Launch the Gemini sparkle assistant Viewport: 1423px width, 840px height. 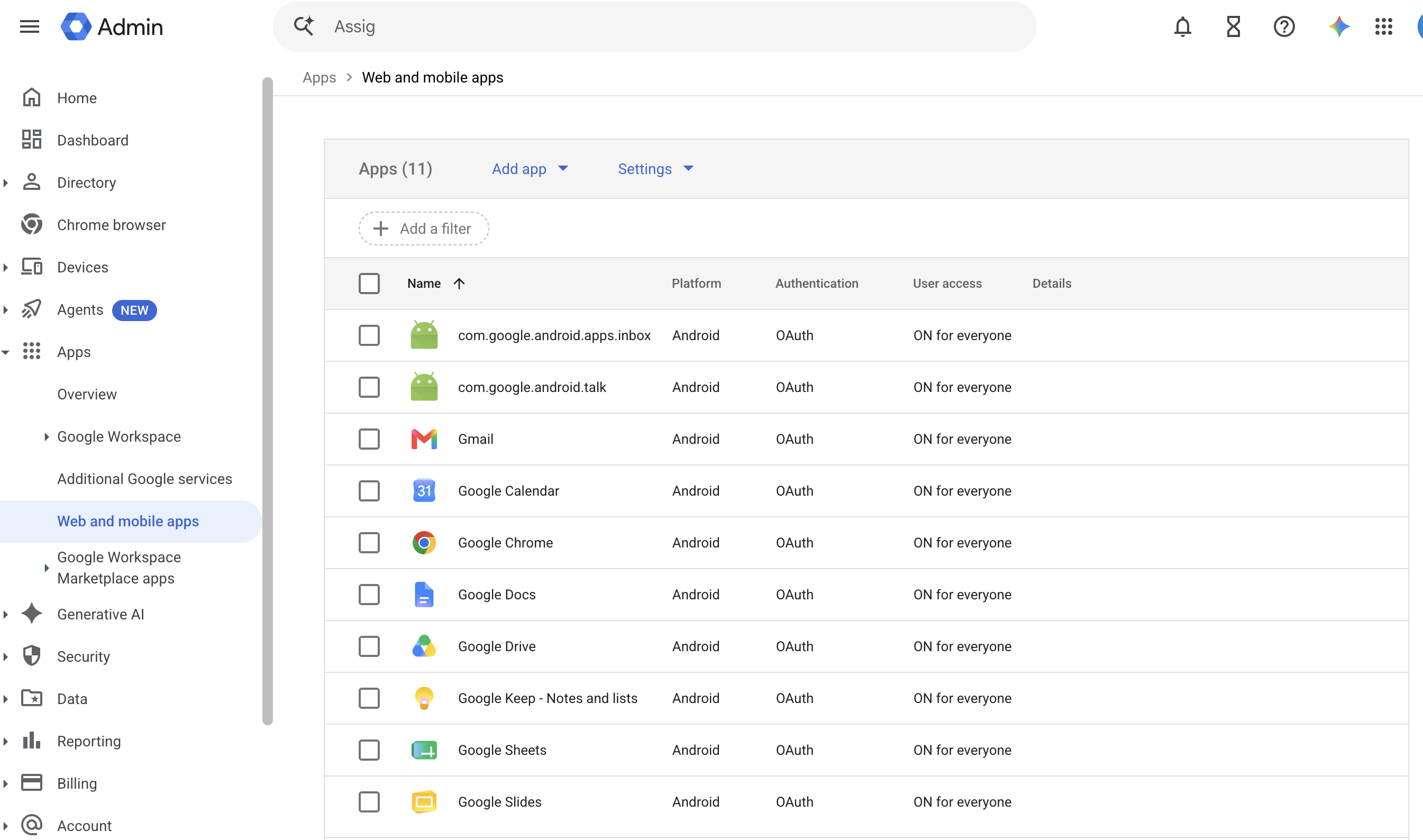1339,26
